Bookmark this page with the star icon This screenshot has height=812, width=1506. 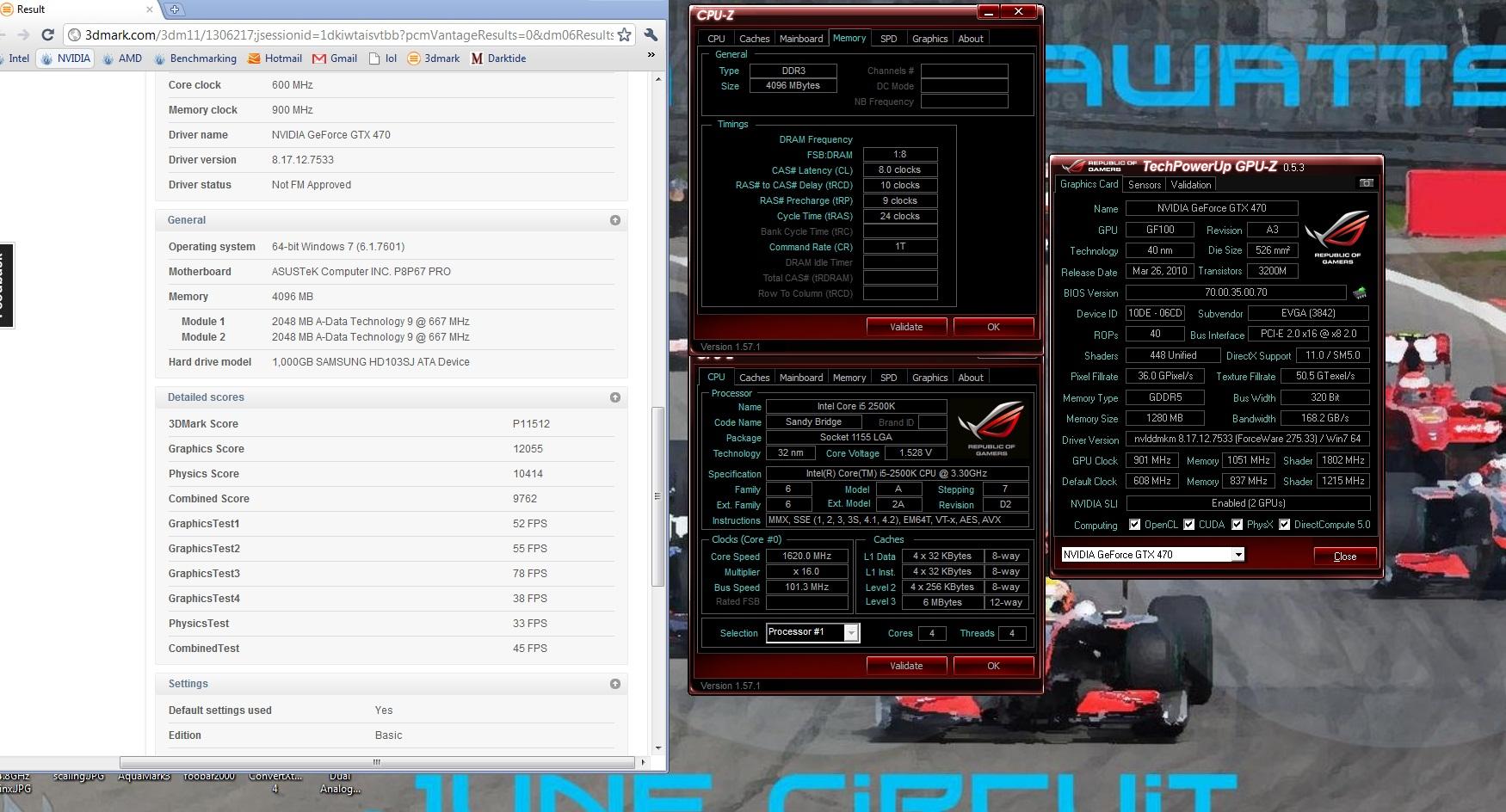(625, 35)
